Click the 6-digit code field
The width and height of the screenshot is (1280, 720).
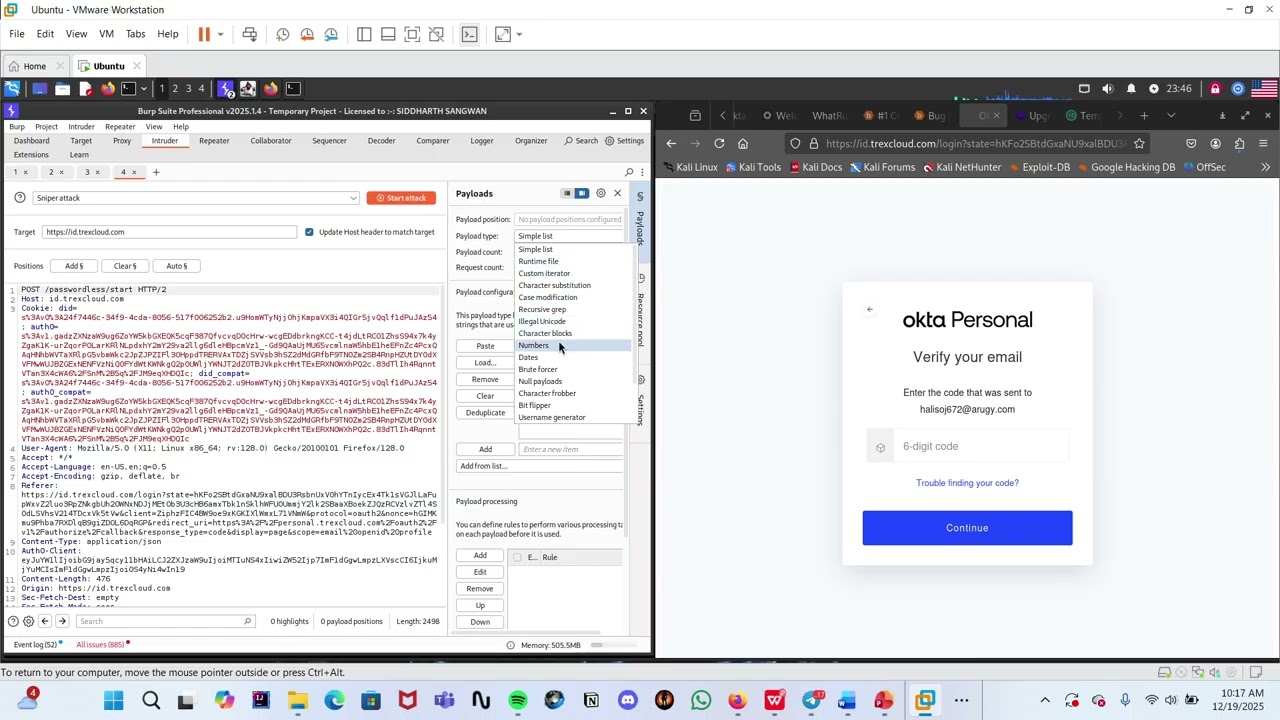point(967,447)
